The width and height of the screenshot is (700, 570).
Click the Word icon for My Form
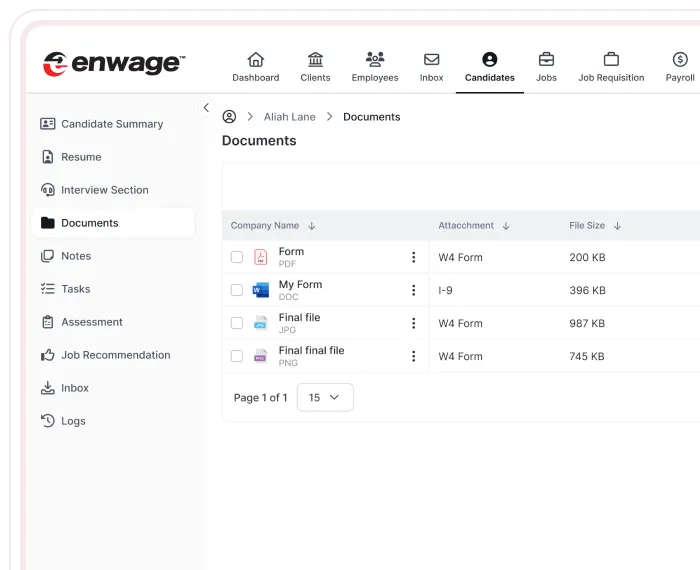[x=261, y=290]
